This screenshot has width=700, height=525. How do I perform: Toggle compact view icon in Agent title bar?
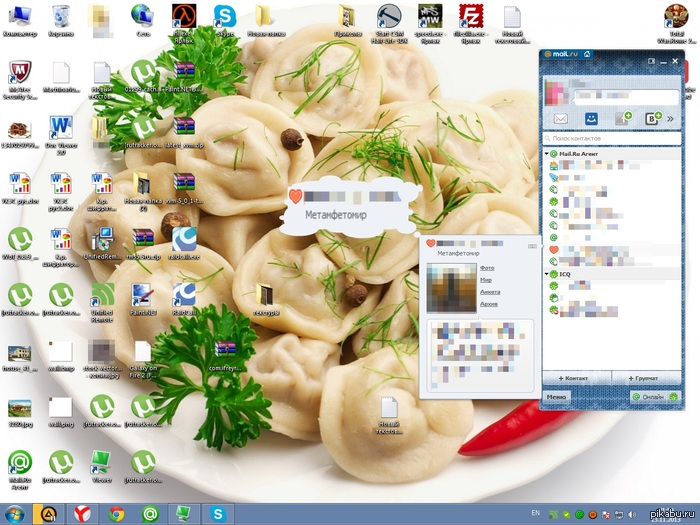coord(651,61)
